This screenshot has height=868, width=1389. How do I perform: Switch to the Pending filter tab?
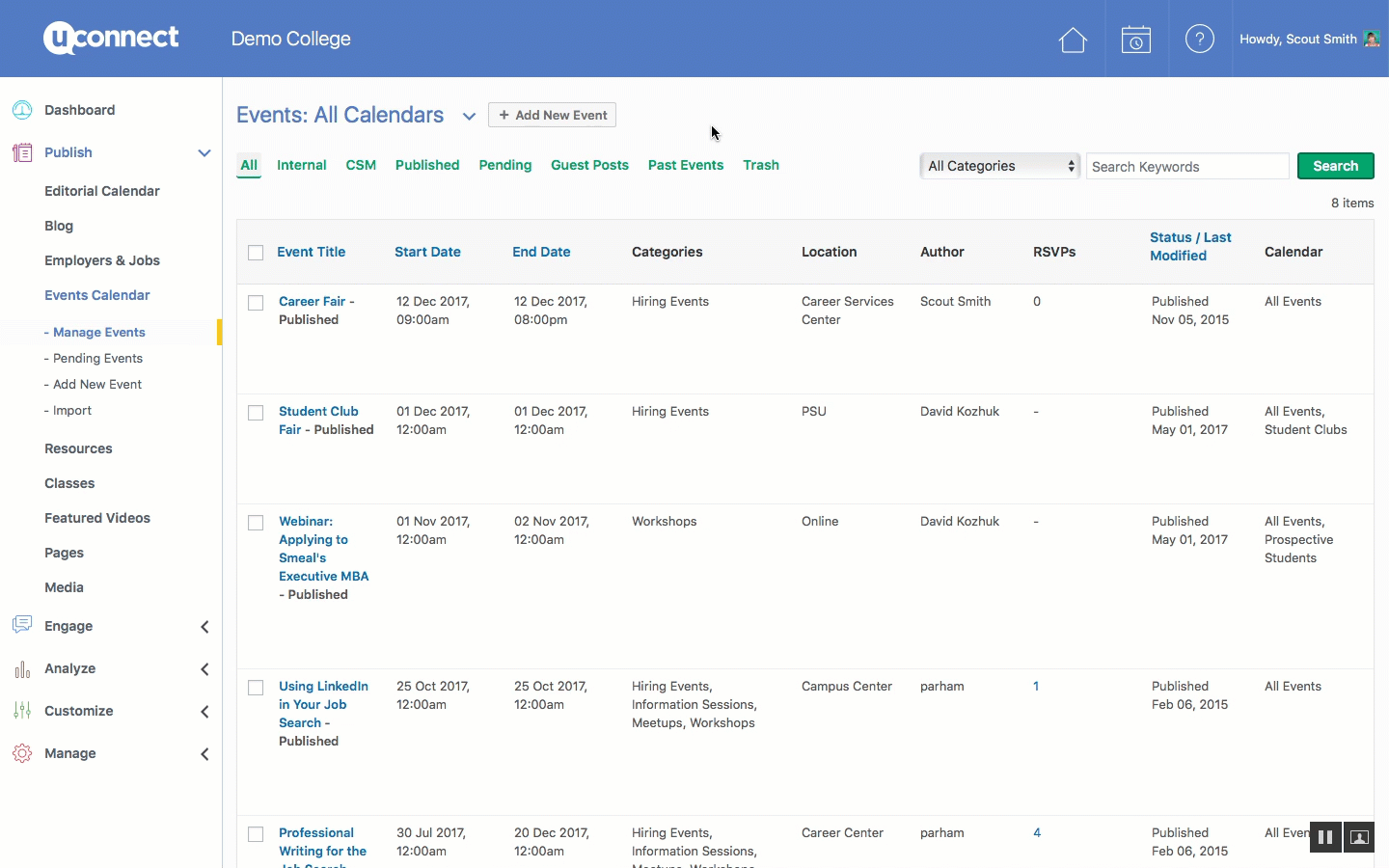(x=504, y=165)
